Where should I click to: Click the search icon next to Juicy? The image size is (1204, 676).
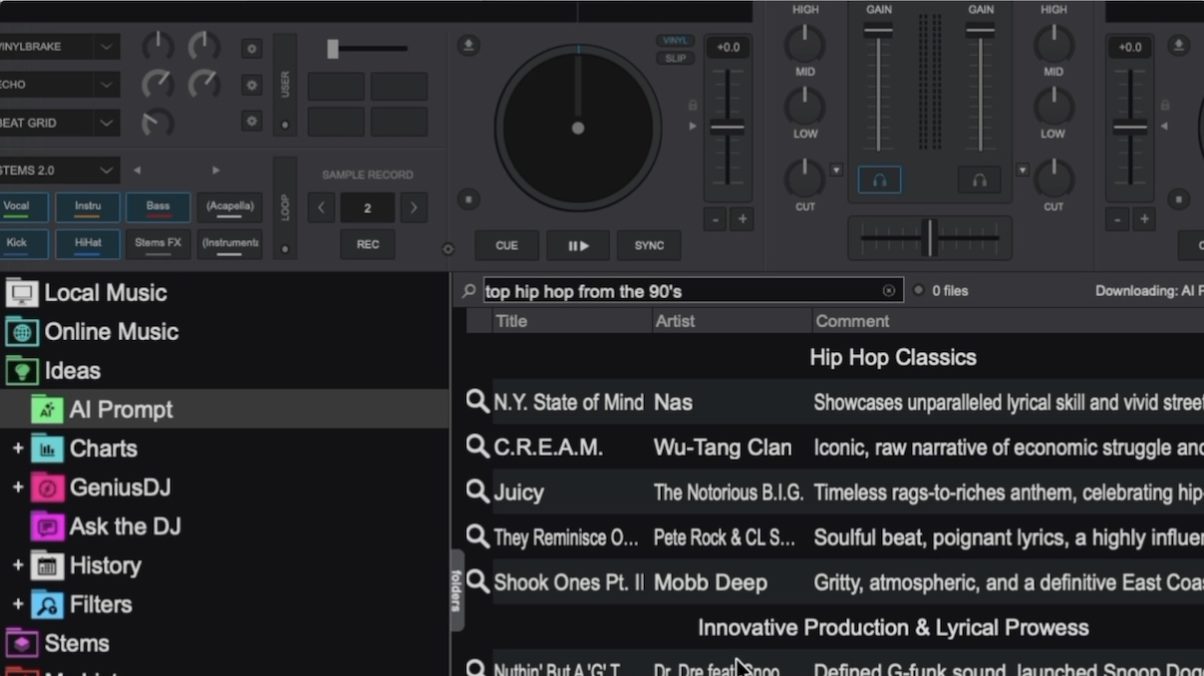pos(477,492)
